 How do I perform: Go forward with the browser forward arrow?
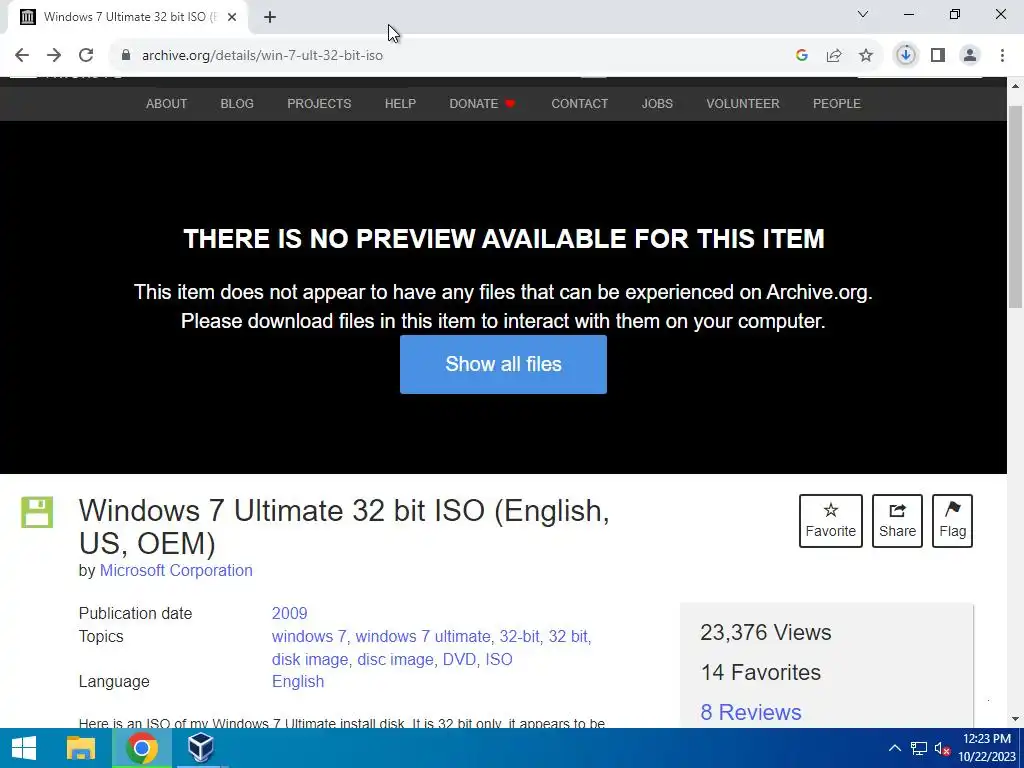[54, 56]
